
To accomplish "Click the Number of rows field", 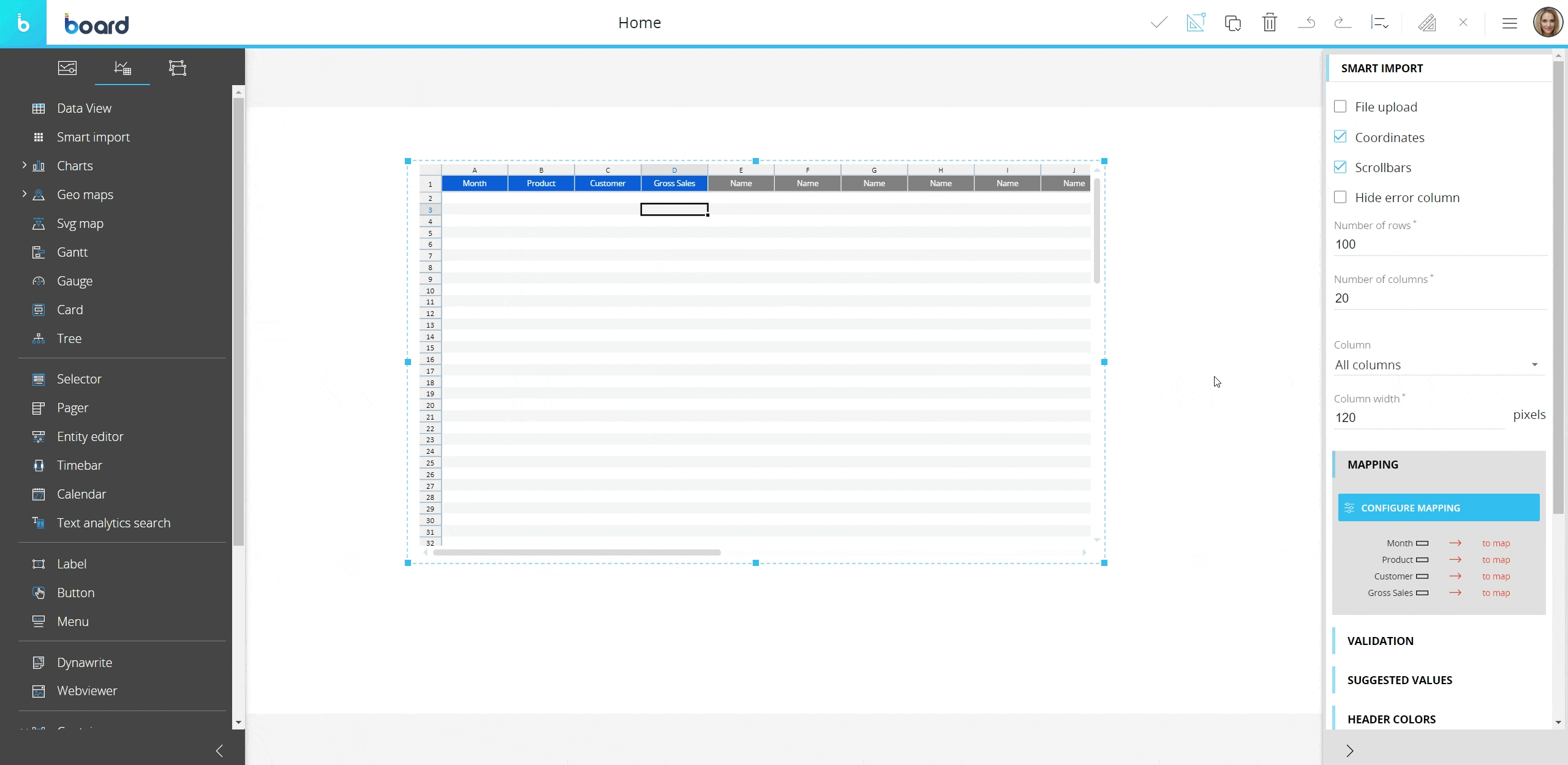I will coord(1441,244).
